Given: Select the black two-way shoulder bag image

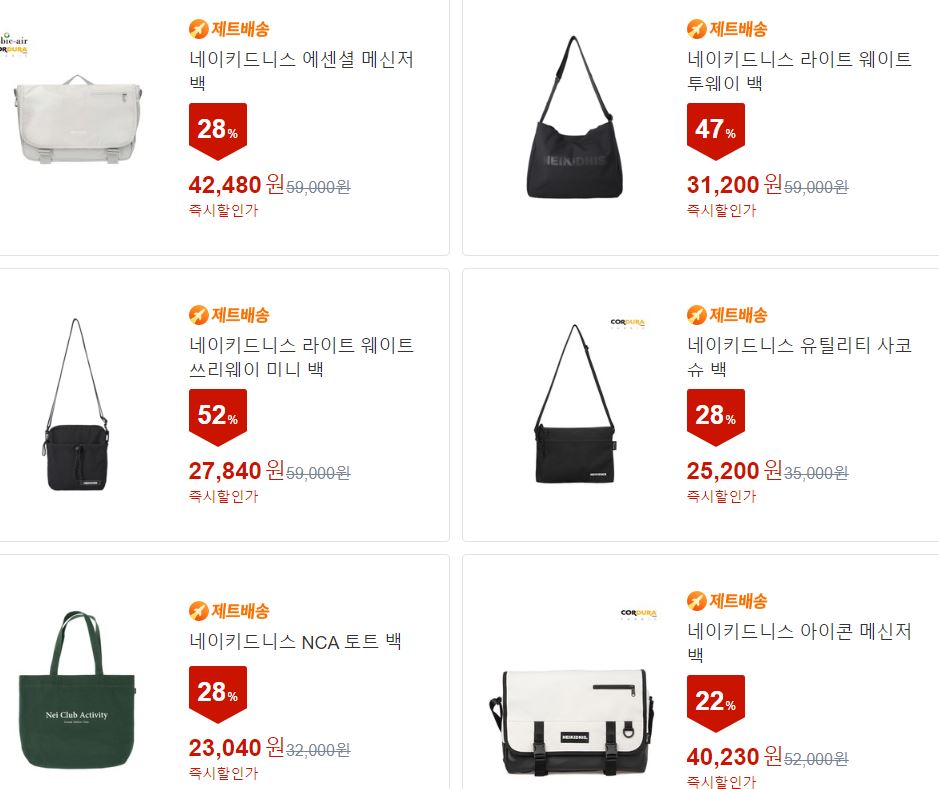Looking at the screenshot, I should click(x=574, y=117).
